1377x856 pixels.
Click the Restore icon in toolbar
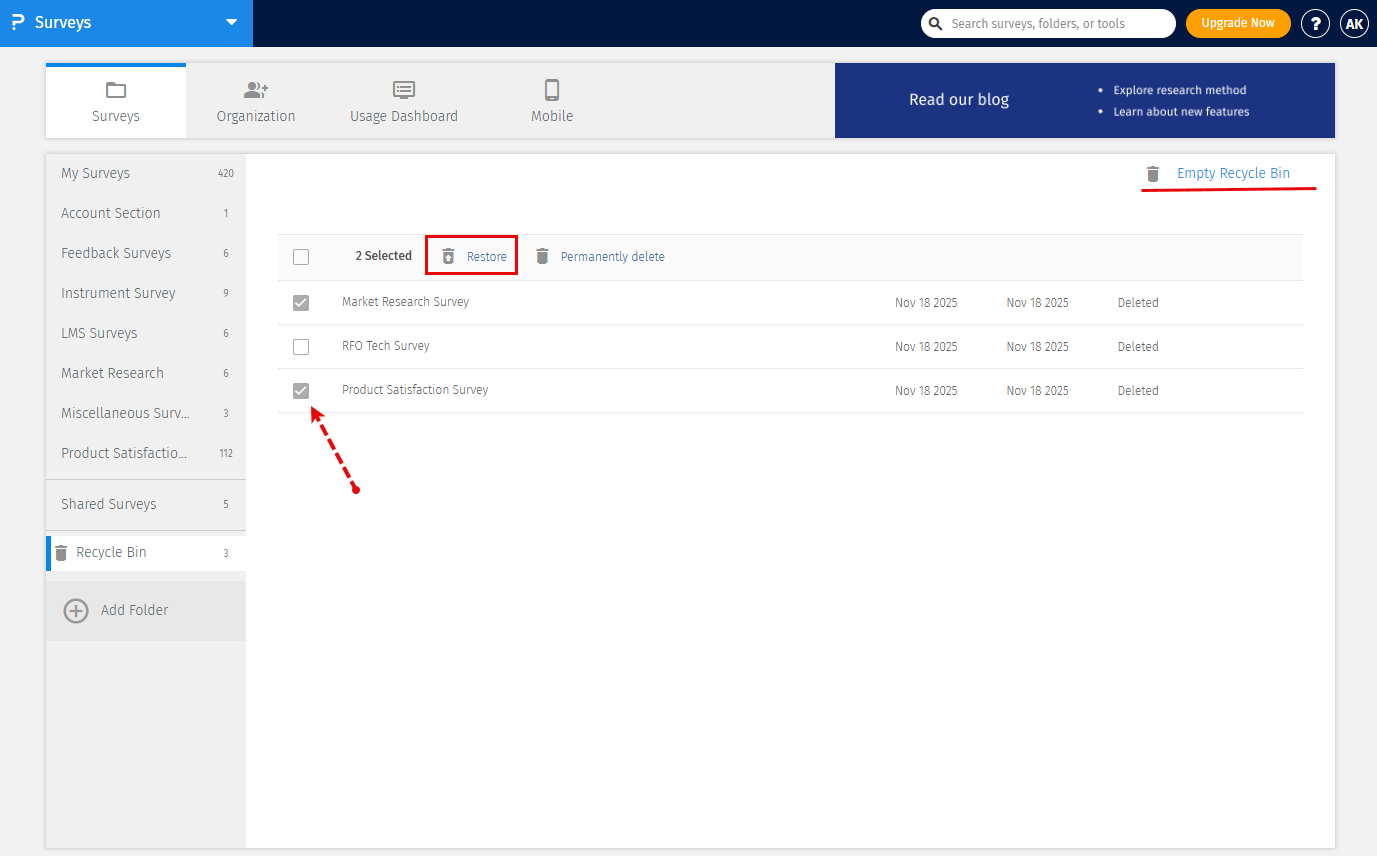point(448,257)
